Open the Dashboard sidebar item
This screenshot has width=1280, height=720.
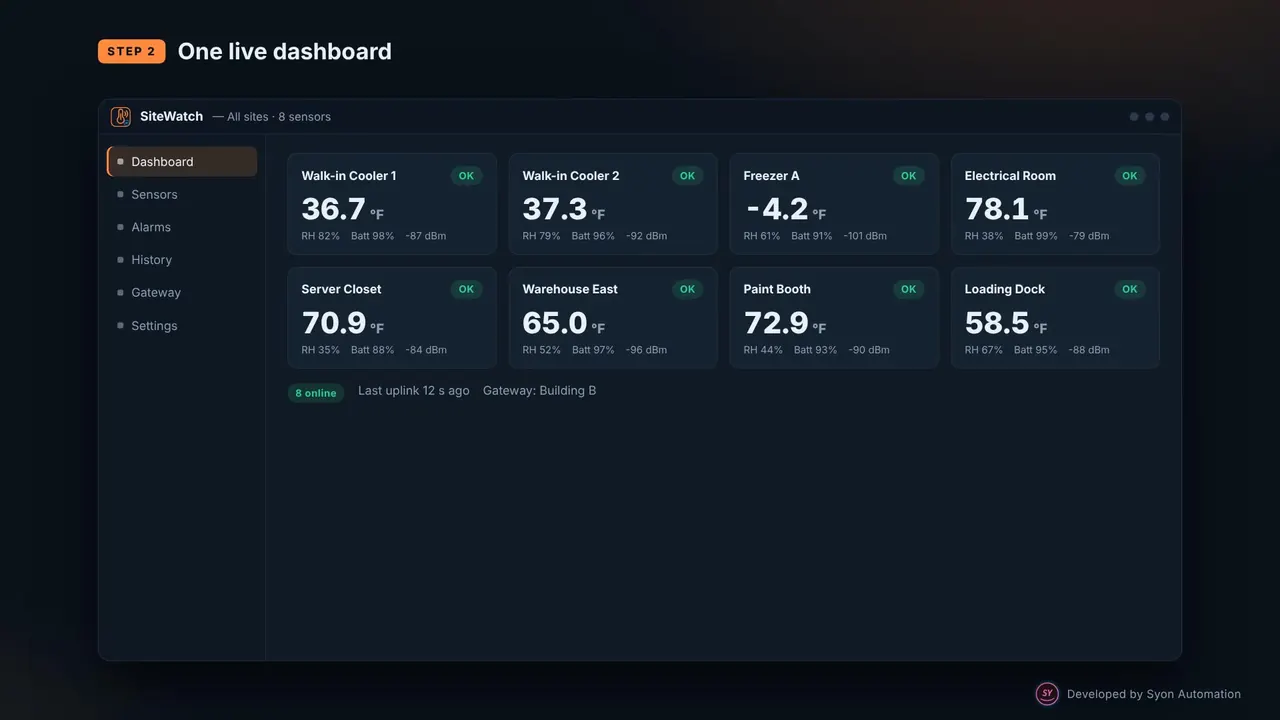[182, 162]
